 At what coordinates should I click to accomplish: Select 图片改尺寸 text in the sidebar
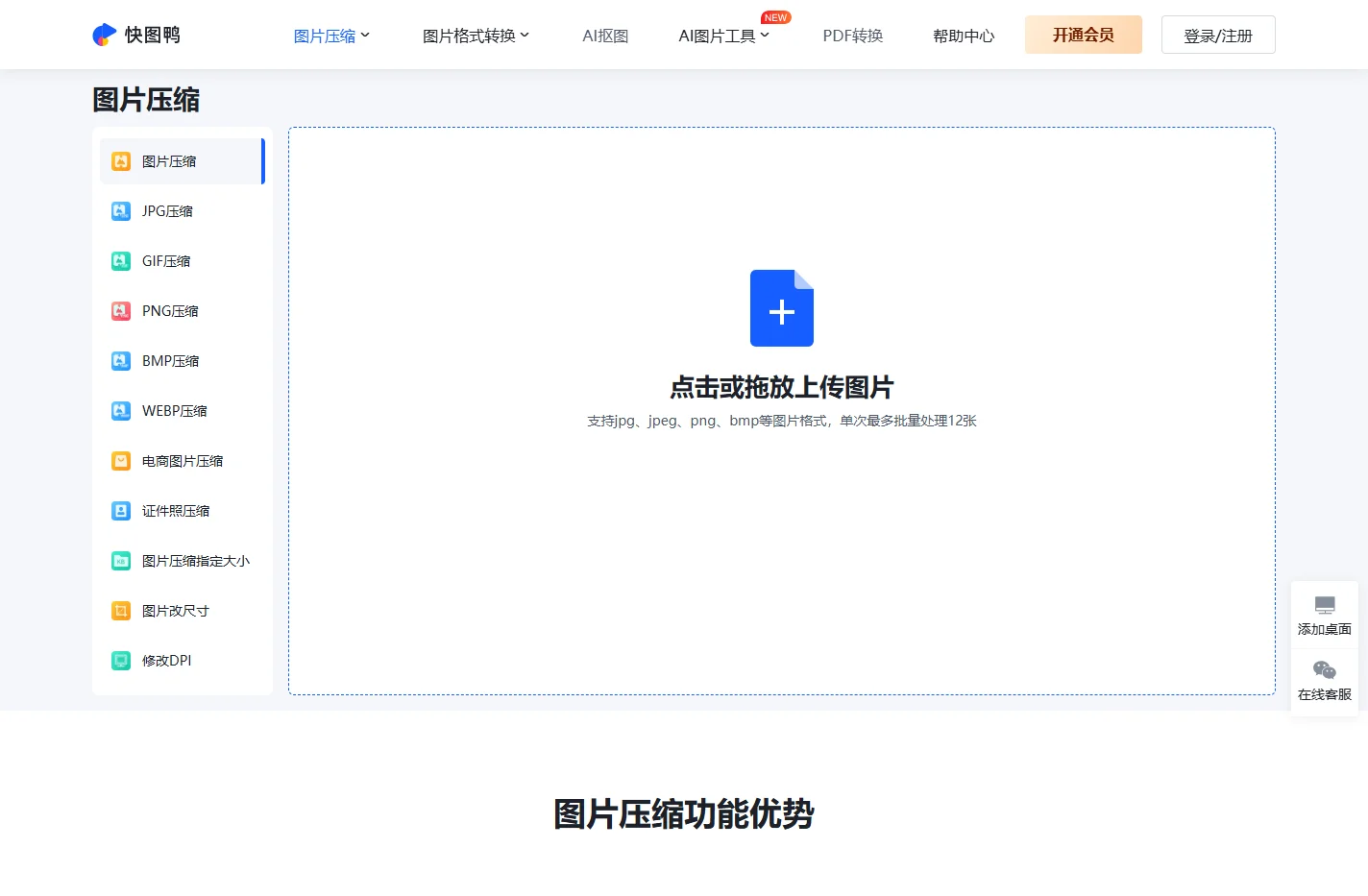176,611
